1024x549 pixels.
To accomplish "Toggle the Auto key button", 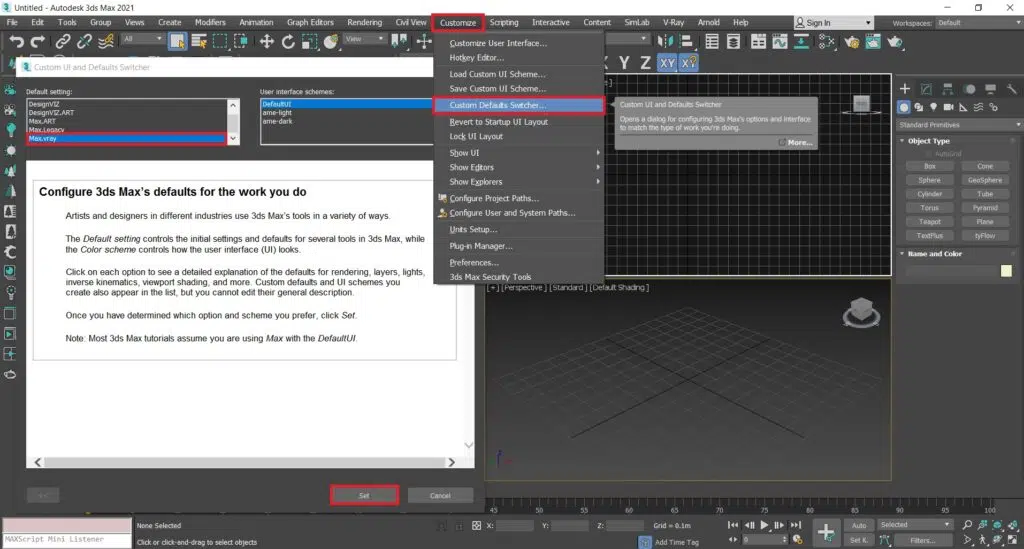I will (x=859, y=524).
